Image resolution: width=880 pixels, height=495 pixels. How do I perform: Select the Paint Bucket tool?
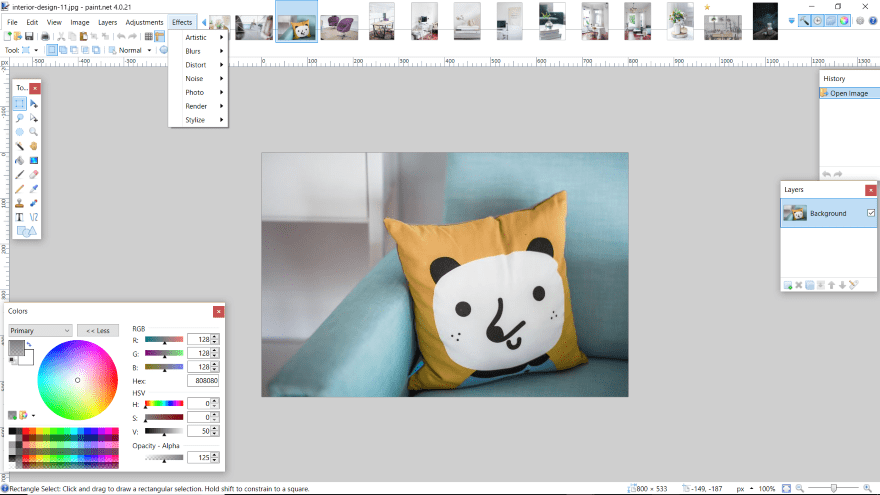(20, 159)
